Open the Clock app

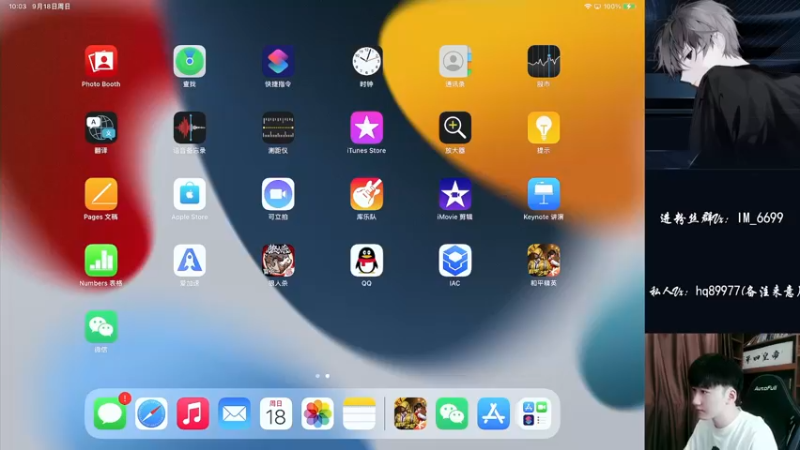point(366,61)
